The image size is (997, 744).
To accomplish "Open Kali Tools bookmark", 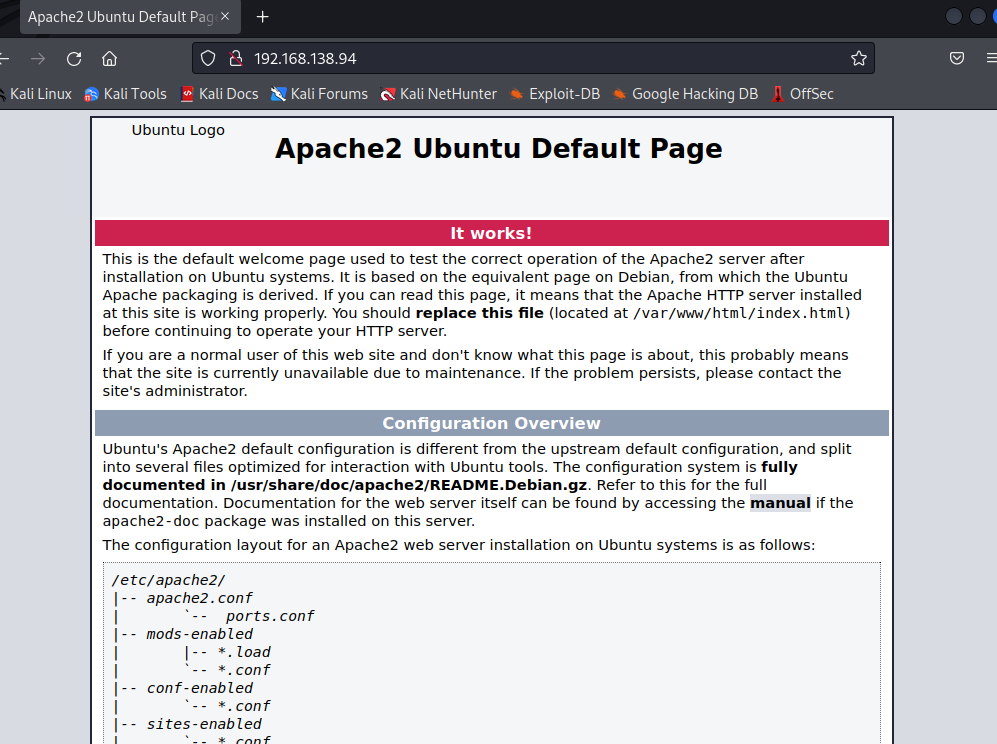I will click(x=125, y=94).
